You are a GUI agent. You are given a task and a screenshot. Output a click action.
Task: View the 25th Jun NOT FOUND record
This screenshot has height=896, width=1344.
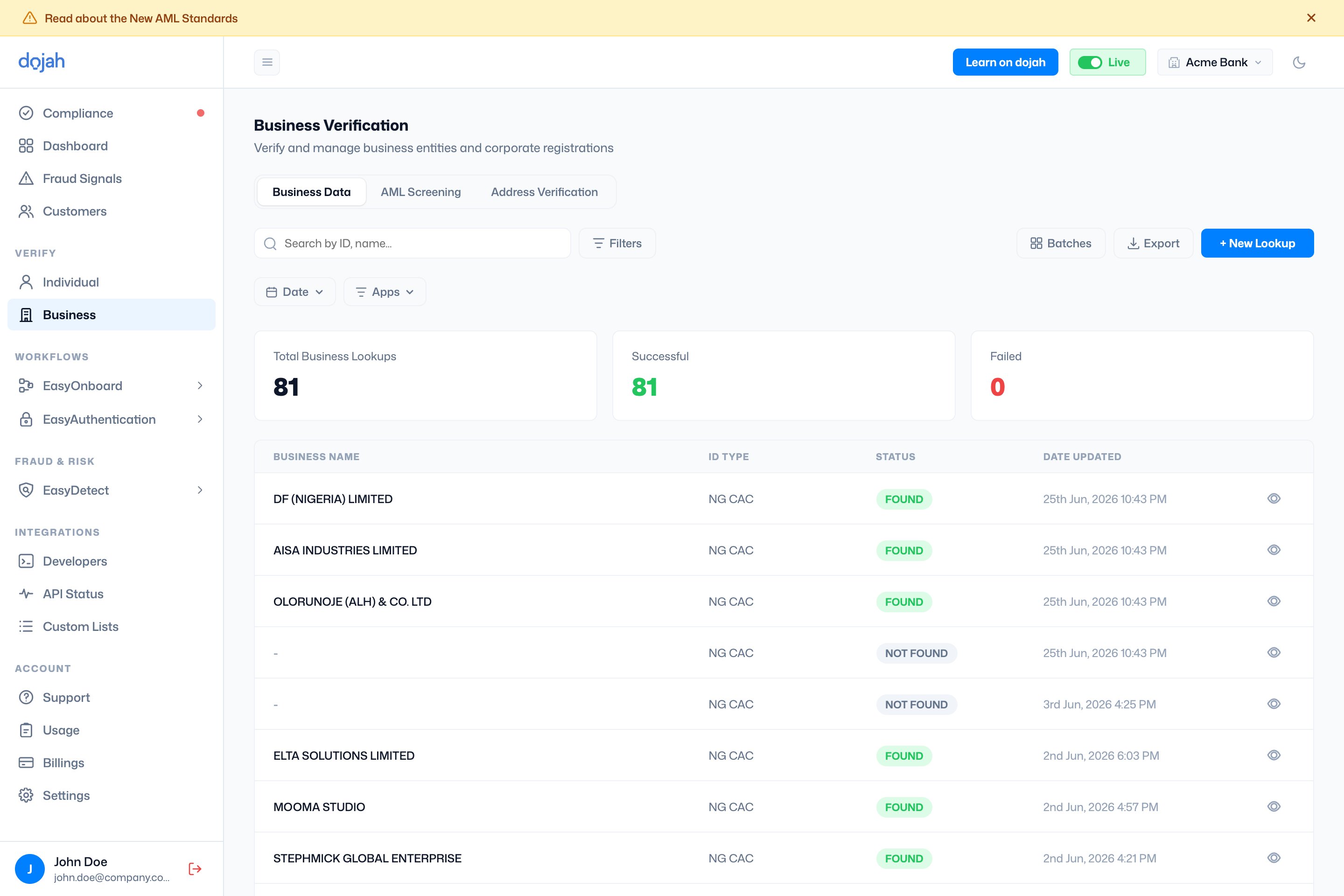coord(1274,652)
